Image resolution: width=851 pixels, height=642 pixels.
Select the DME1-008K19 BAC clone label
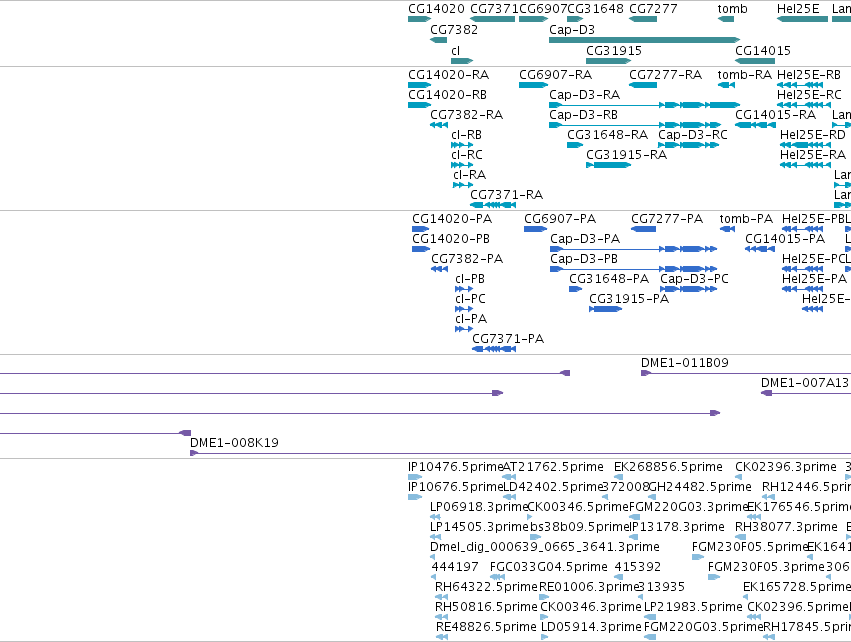point(234,442)
